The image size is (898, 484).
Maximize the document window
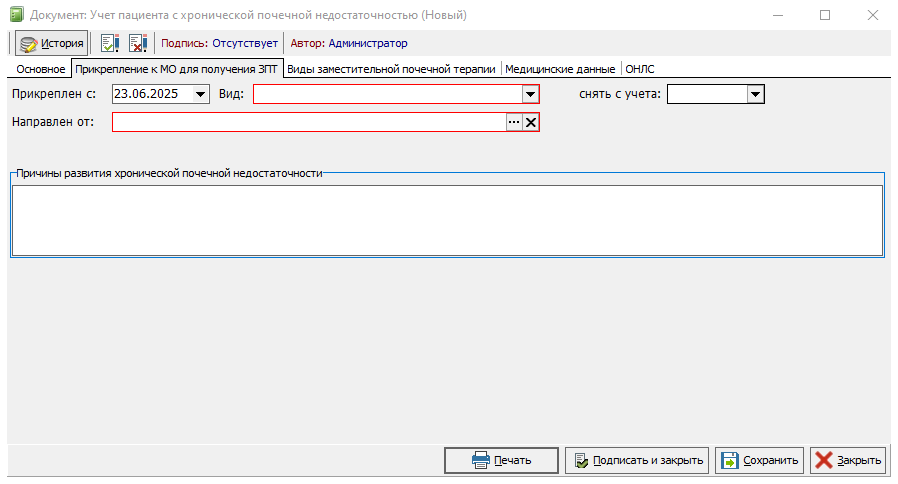pyautogui.click(x=825, y=15)
